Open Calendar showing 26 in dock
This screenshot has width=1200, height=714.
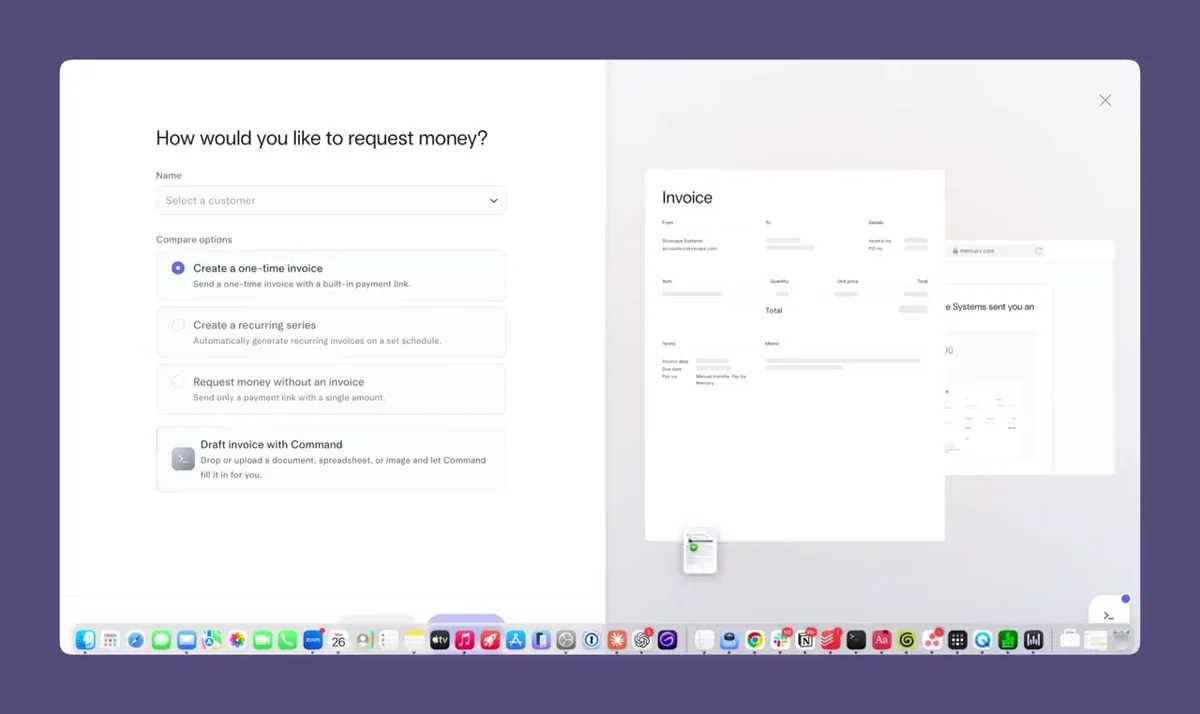[338, 640]
